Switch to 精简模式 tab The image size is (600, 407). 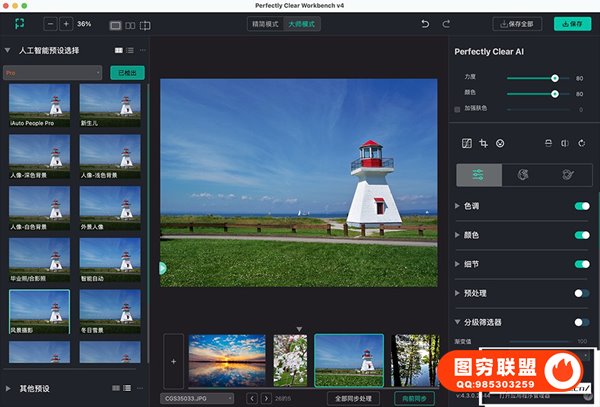pos(267,23)
